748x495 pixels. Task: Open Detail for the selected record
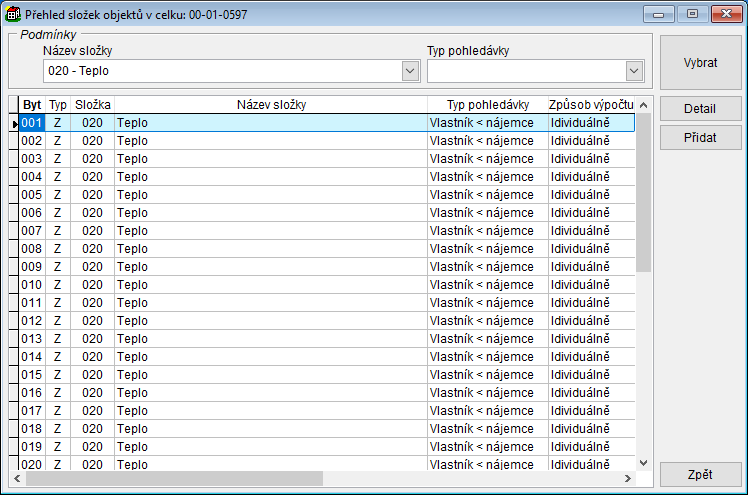(x=700, y=109)
